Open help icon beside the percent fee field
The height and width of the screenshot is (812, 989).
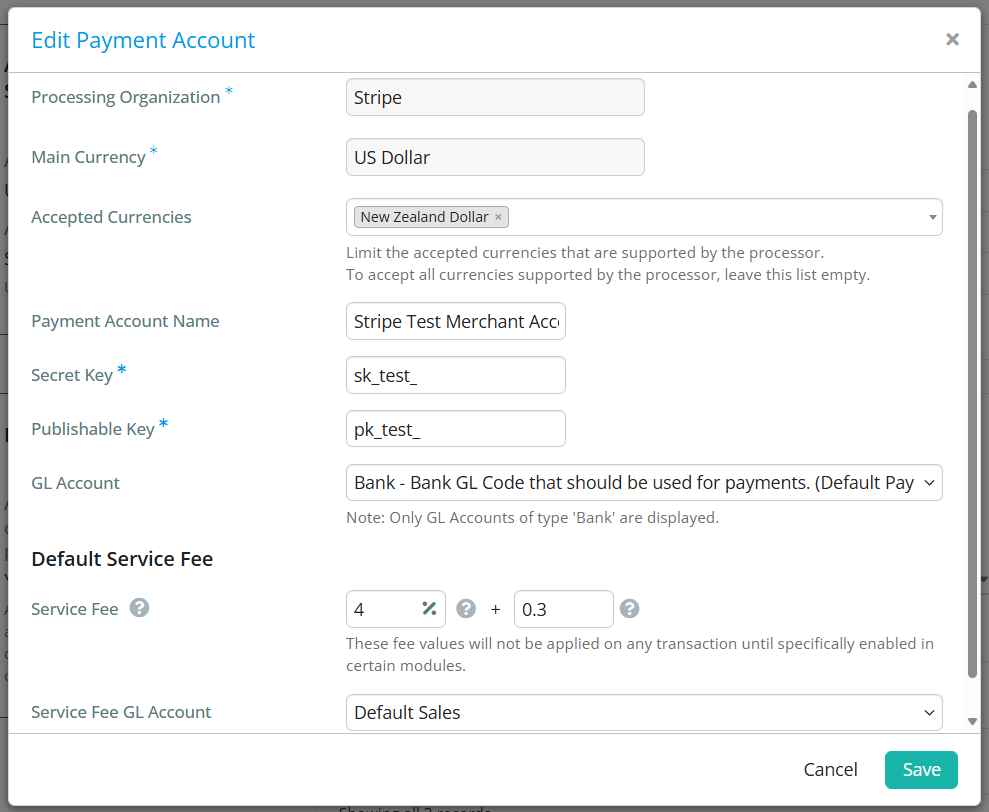(466, 609)
